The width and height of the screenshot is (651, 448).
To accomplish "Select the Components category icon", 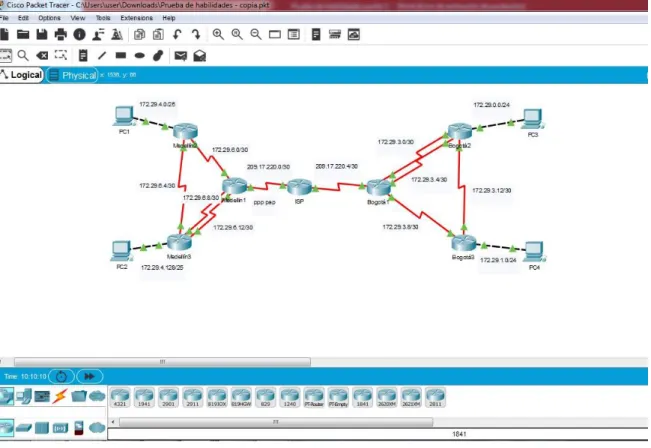I will click(x=42, y=397).
